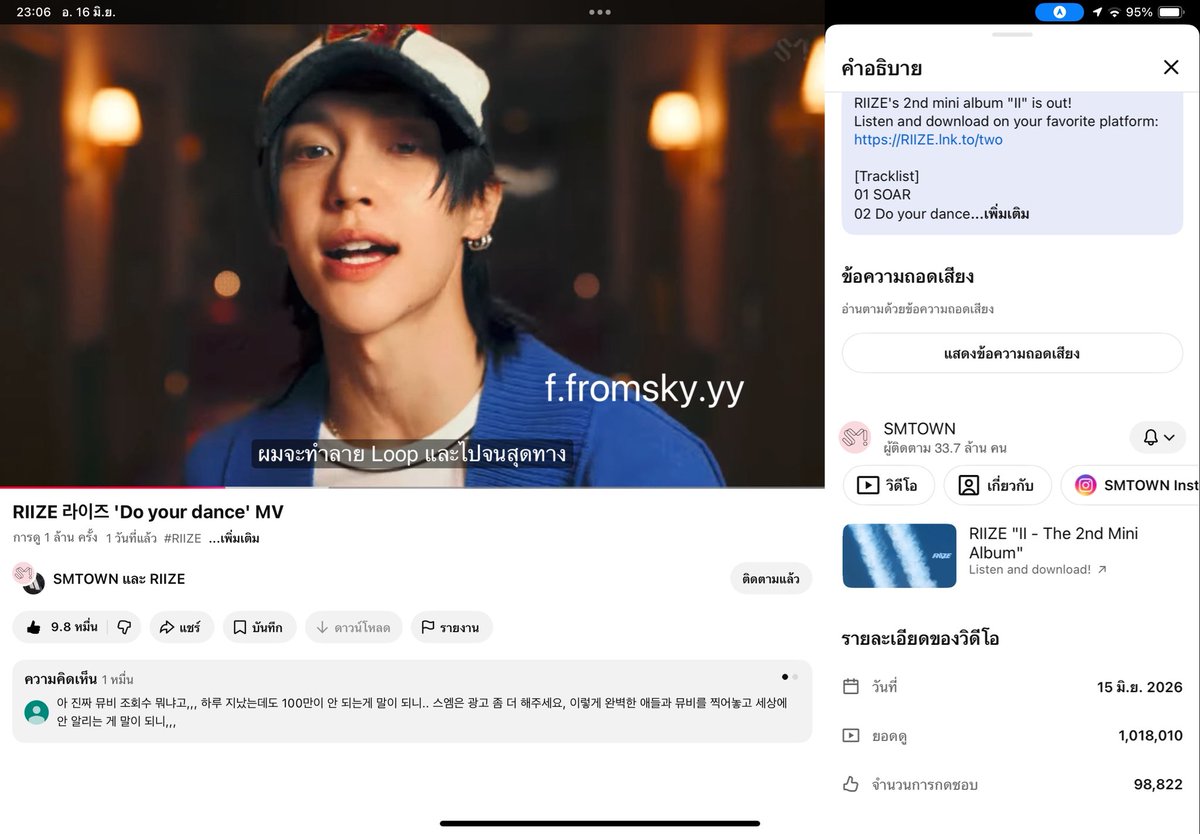This screenshot has height=834, width=1200.
Task: Open SMTOWN และ RIIZE channel name
Action: [119, 579]
